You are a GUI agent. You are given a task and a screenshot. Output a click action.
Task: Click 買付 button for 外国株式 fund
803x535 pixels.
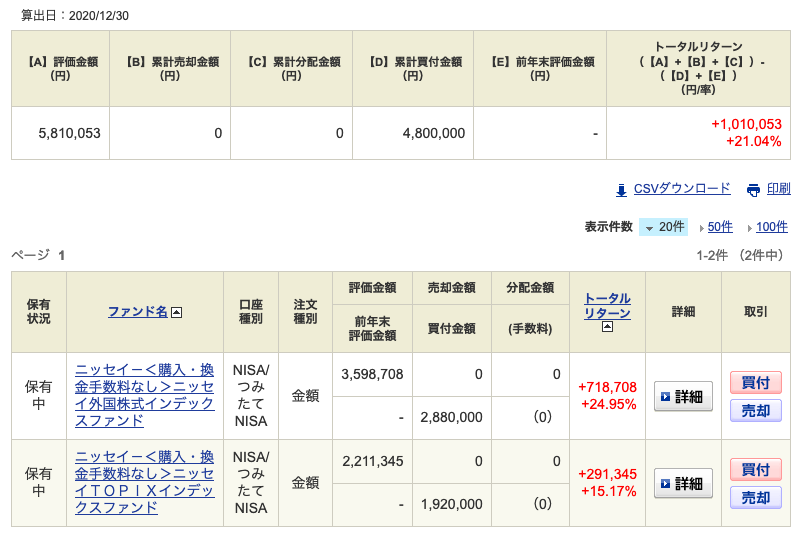coord(756,382)
